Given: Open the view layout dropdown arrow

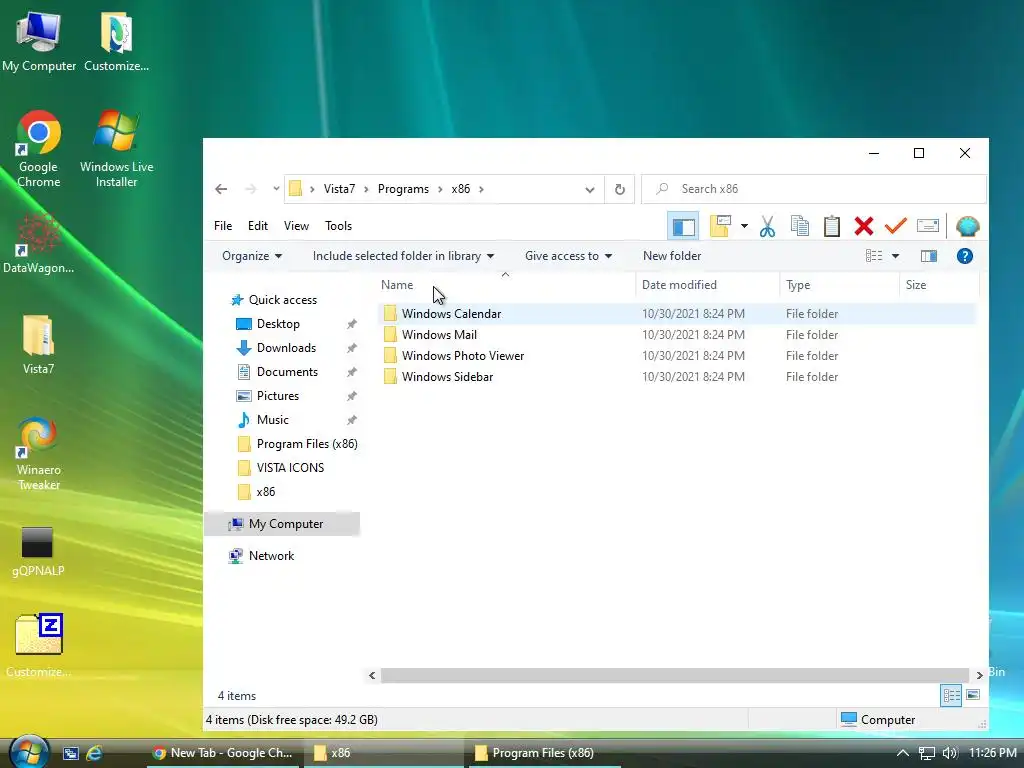Looking at the screenshot, I should [x=895, y=256].
